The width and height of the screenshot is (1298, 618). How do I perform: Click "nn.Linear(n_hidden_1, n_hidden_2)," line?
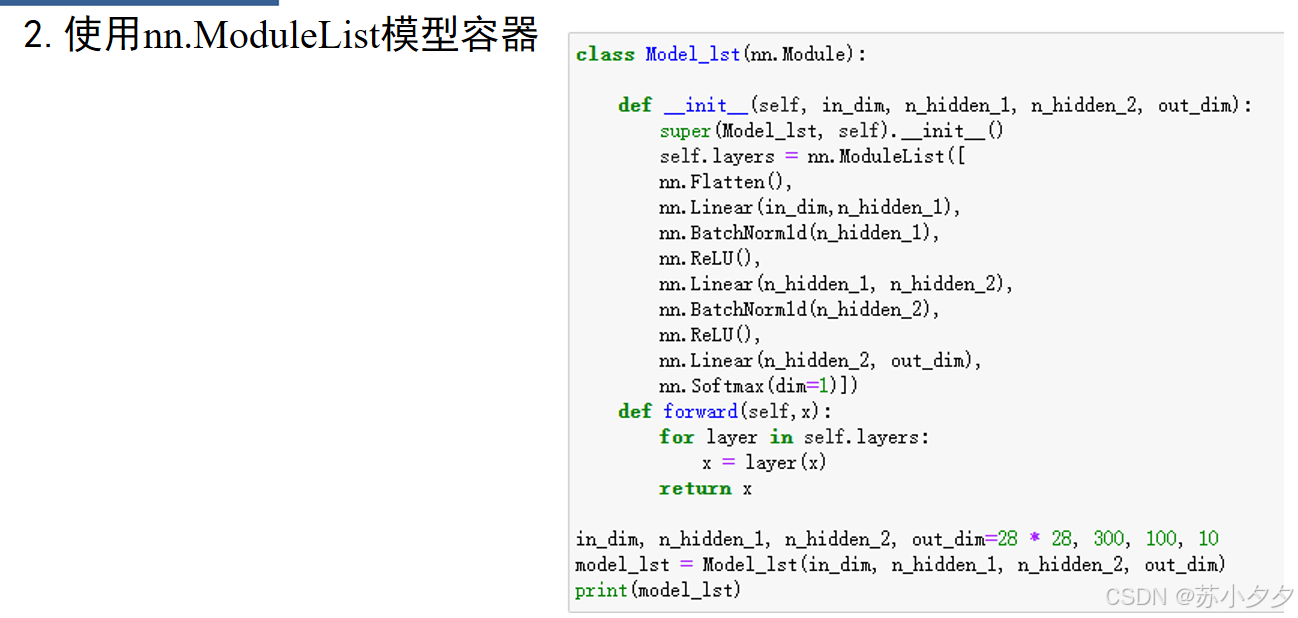point(835,284)
